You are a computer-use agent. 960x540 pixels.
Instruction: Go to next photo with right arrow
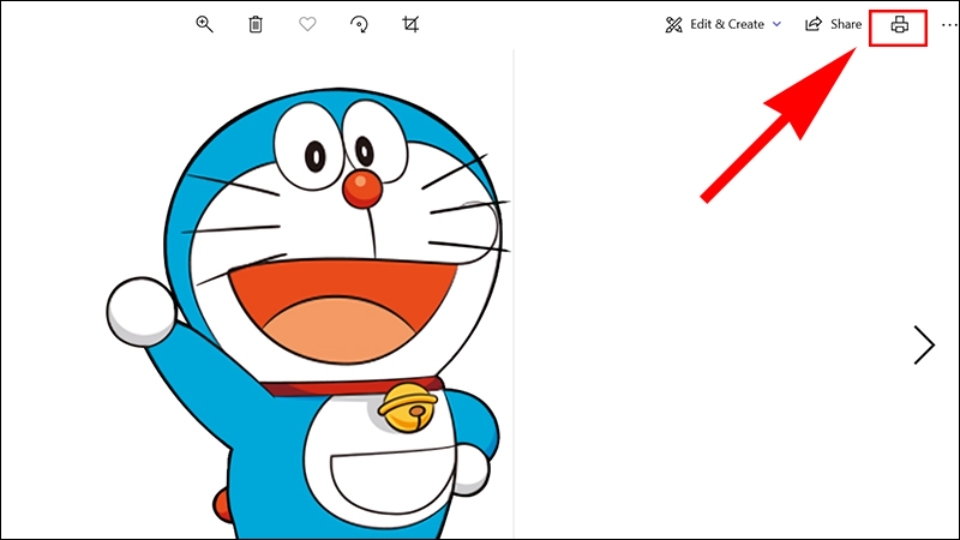(x=924, y=345)
